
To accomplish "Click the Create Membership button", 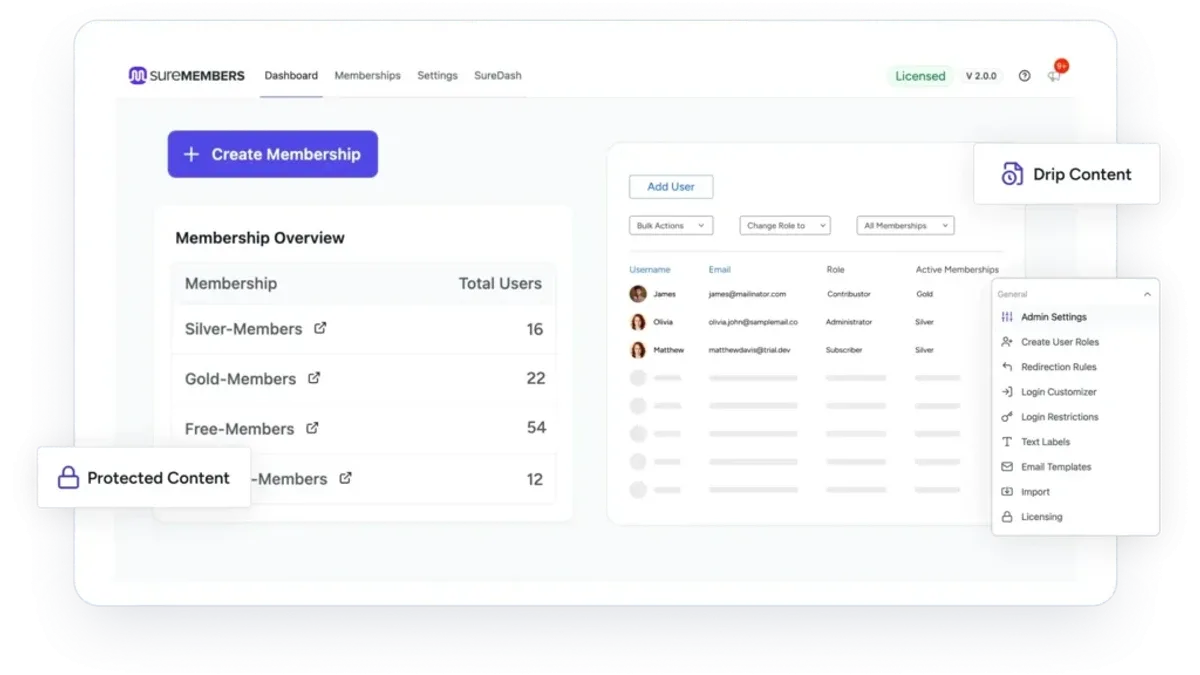I will (273, 154).
